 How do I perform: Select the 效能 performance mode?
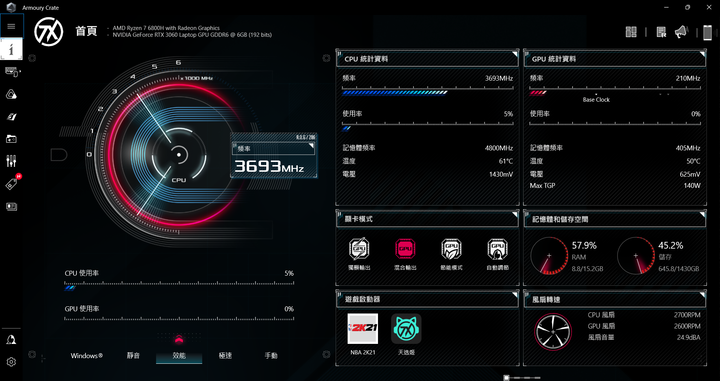point(179,356)
